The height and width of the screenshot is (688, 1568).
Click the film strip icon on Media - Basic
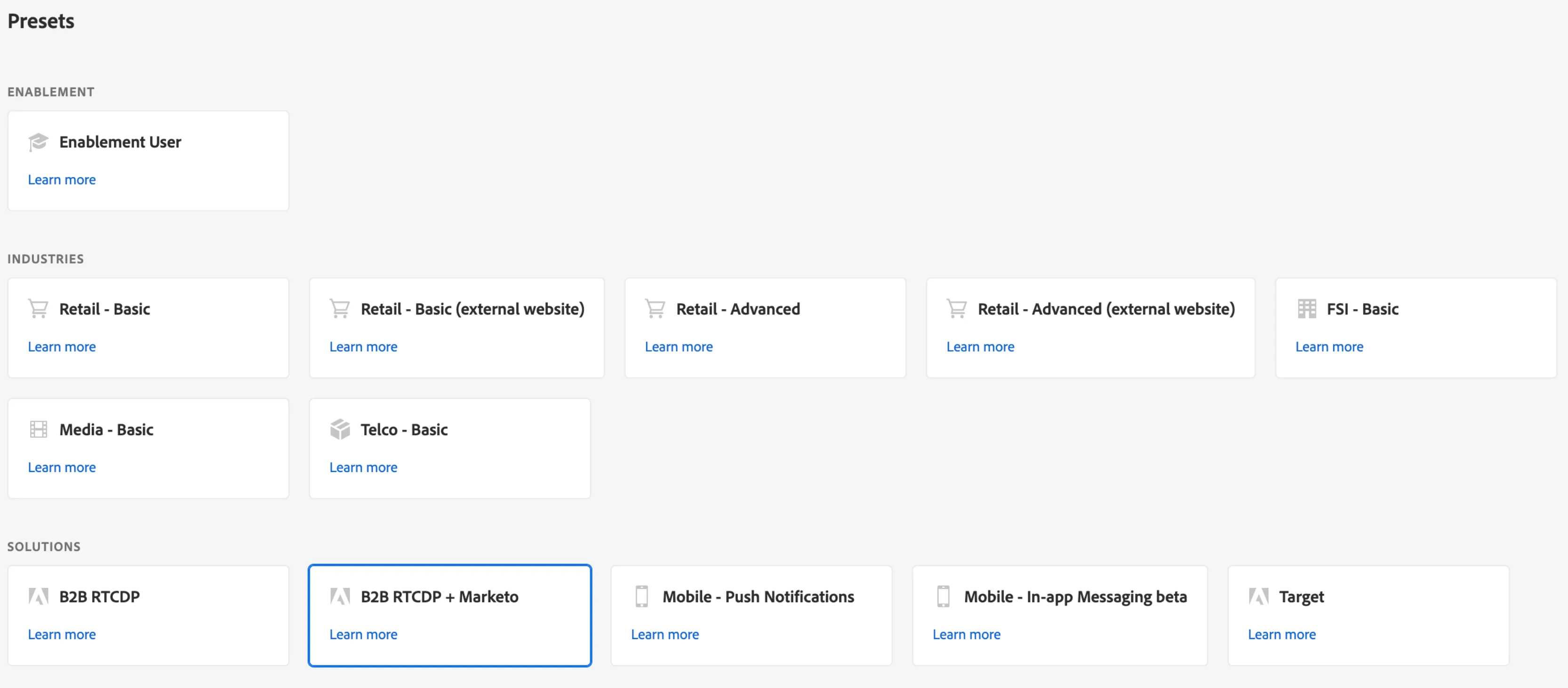(x=38, y=429)
